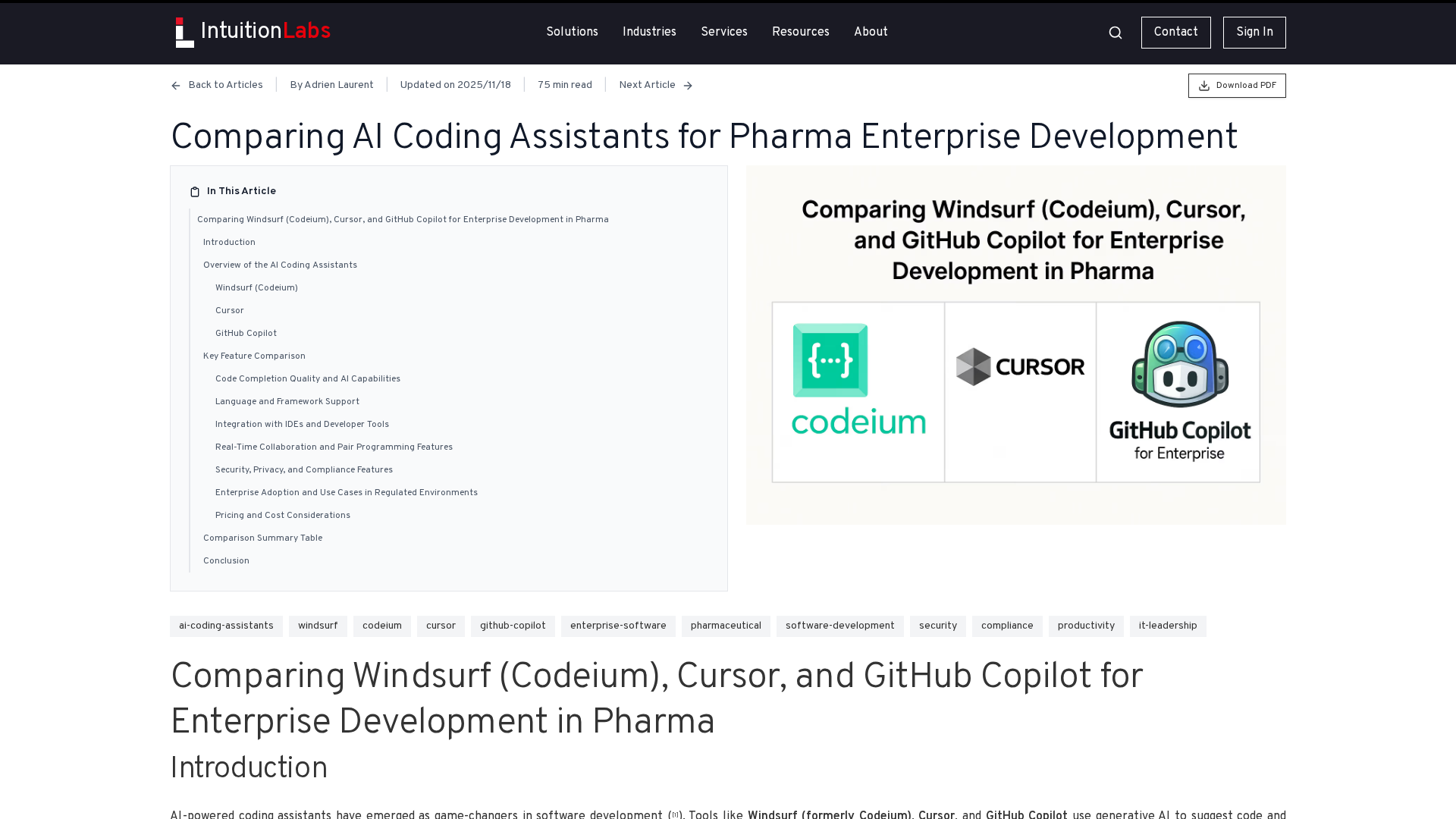Go to Pricing and Cost Considerations section

pos(283,516)
